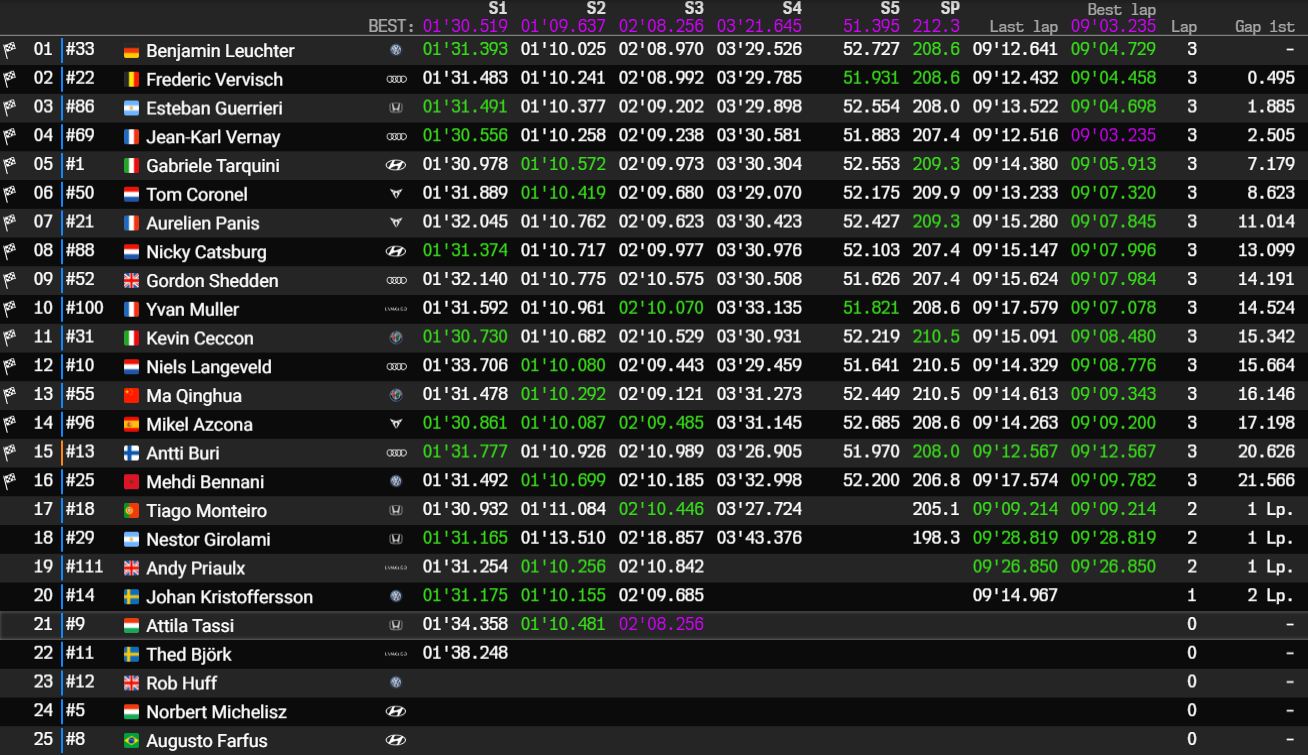Click the orange class bar beside #13
Viewport: 1308px width, 755px height.
click(61, 453)
